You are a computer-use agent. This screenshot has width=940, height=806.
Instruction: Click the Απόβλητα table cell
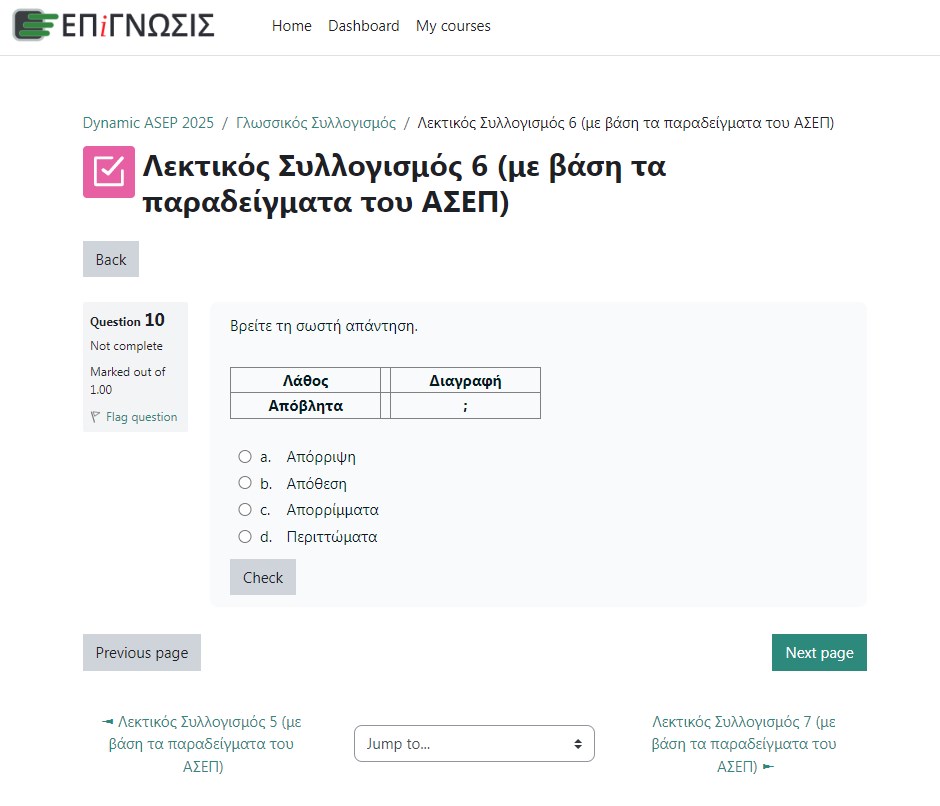point(305,406)
